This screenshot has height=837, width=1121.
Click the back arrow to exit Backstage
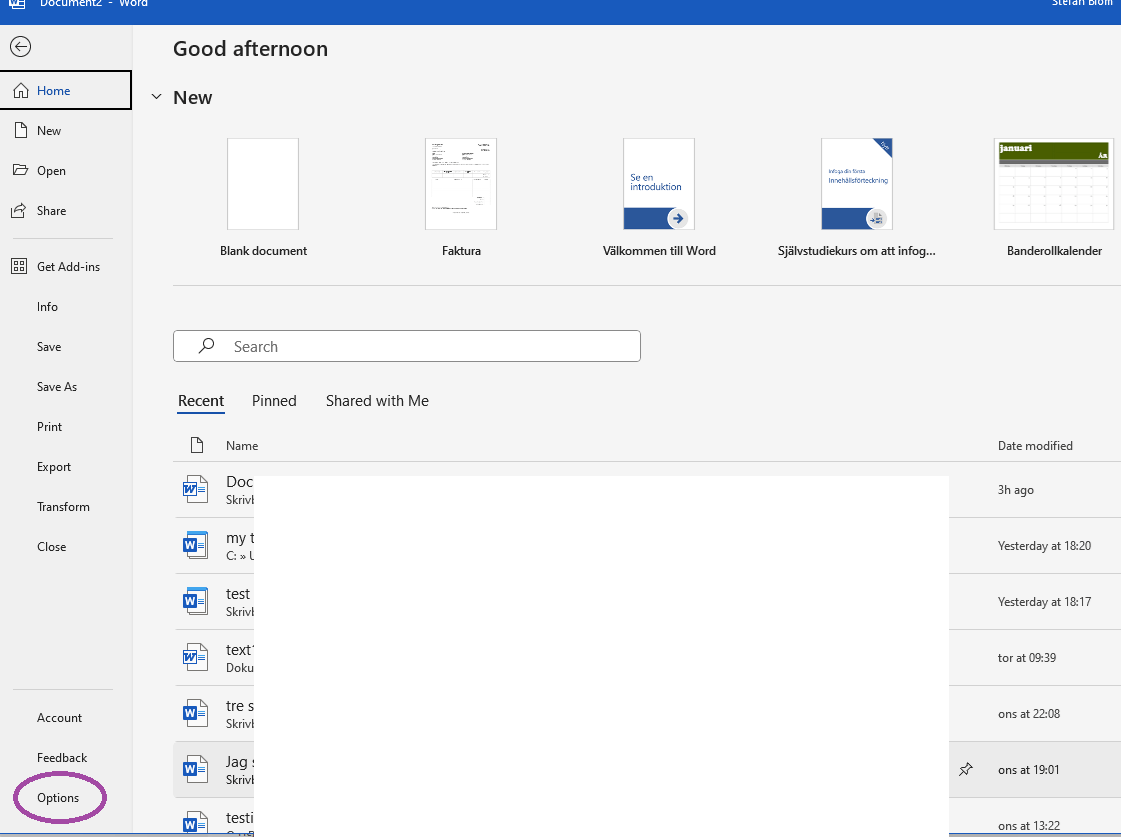pos(20,46)
